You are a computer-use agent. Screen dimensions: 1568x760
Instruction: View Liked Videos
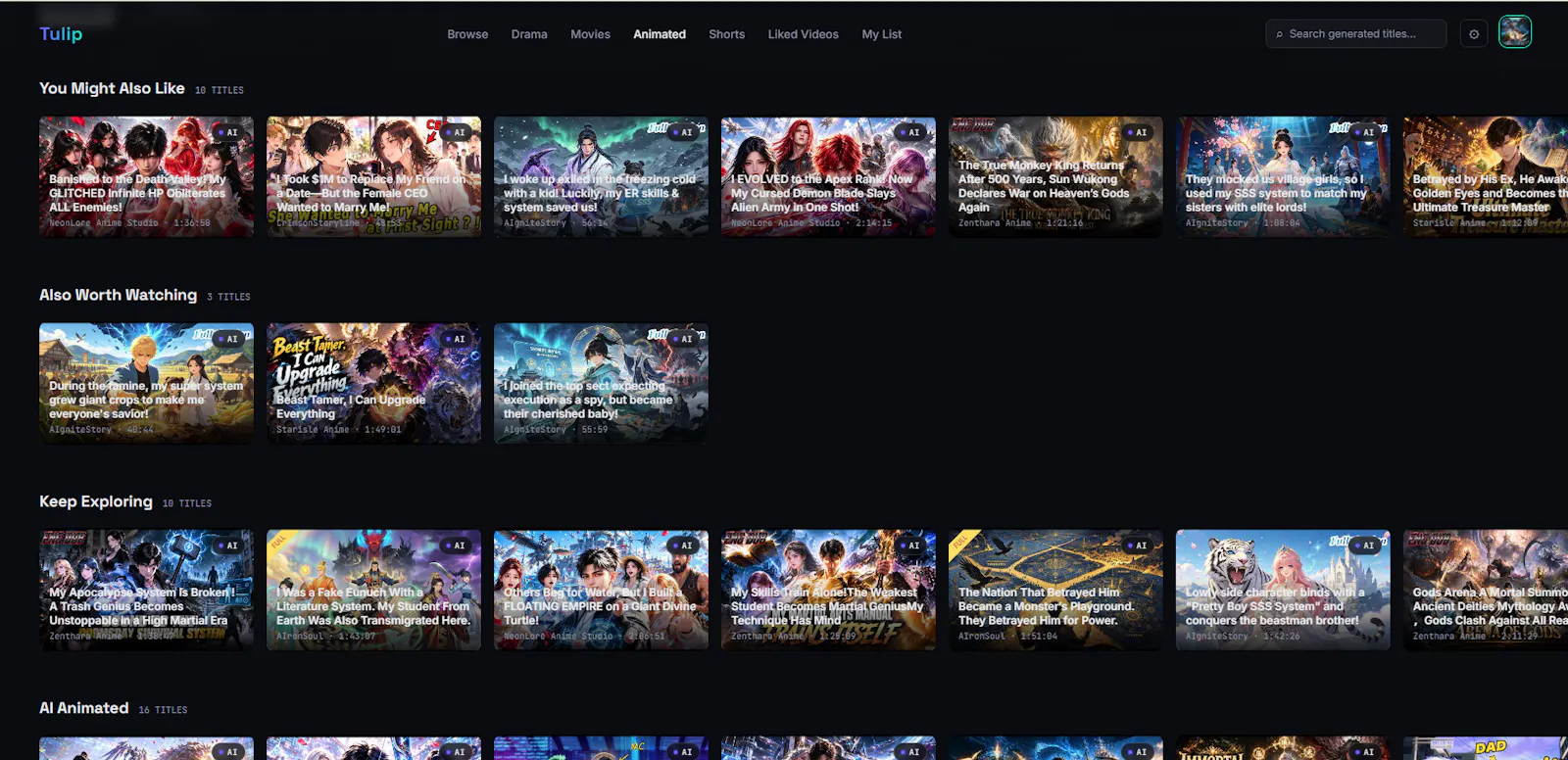pos(803,34)
